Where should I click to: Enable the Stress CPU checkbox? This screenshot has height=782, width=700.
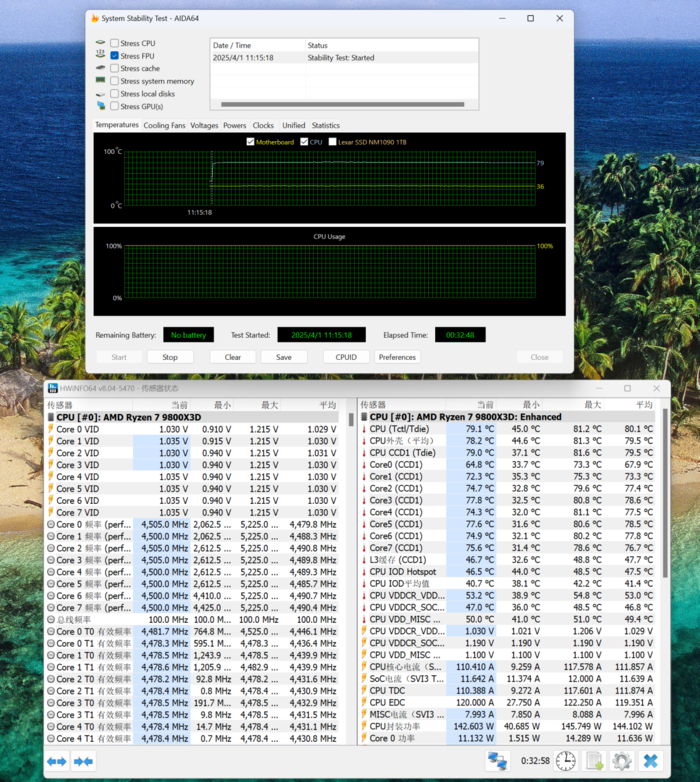[x=115, y=43]
